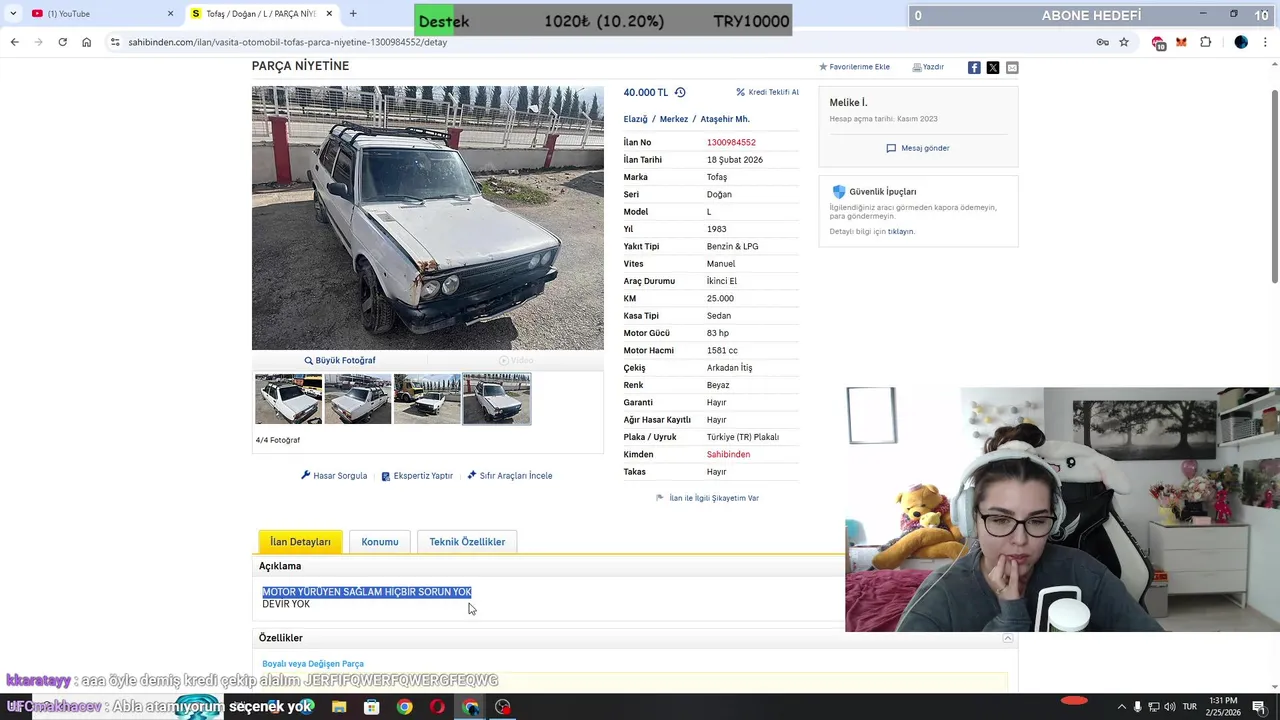Print the listing with Yazdır
Screen dimensions: 1280x720
tap(928, 67)
